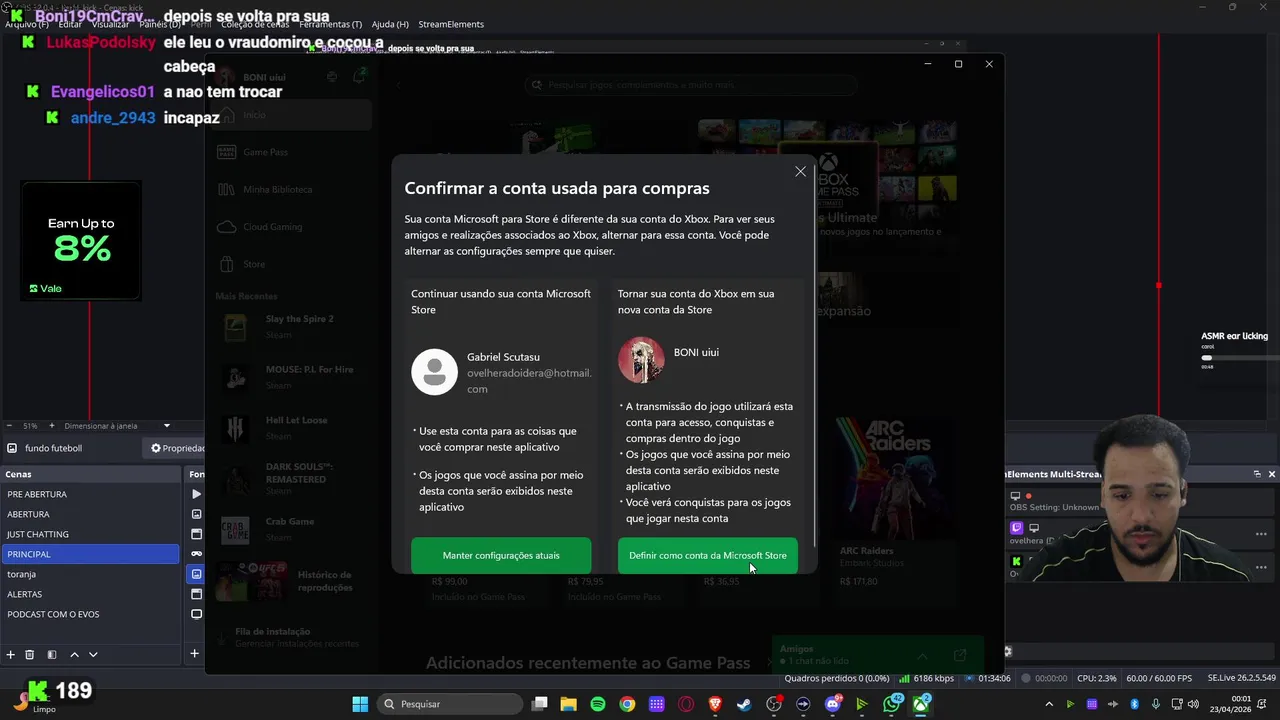The image size is (1280, 720).
Task: Move scene up with arrow icon
Action: (x=74, y=654)
